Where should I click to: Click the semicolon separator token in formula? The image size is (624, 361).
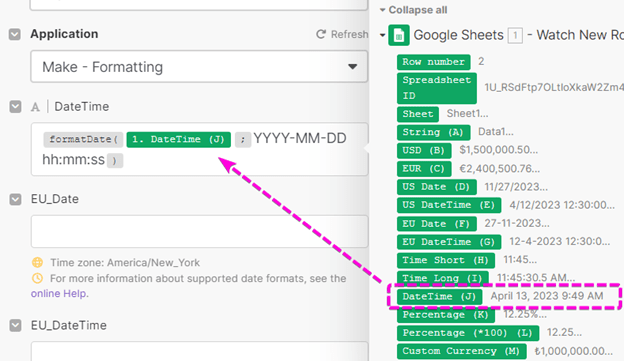[243, 139]
